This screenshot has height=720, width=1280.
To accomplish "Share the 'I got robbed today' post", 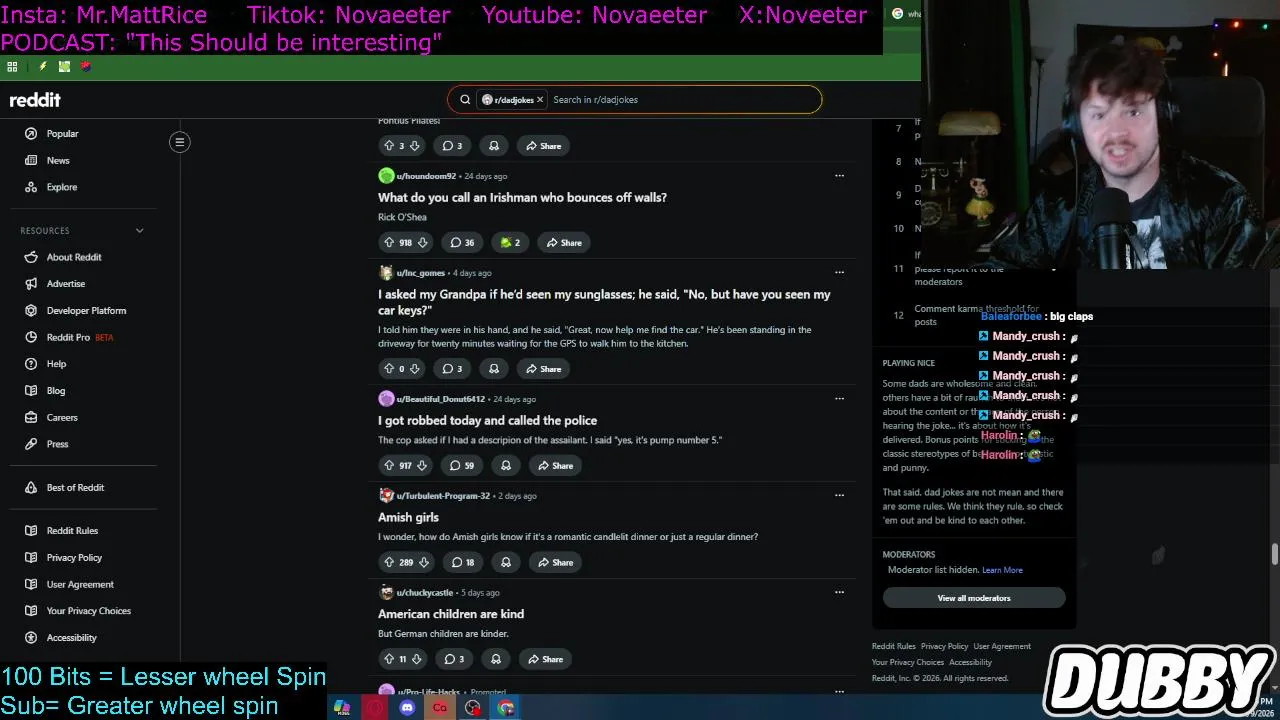I will click(x=555, y=465).
